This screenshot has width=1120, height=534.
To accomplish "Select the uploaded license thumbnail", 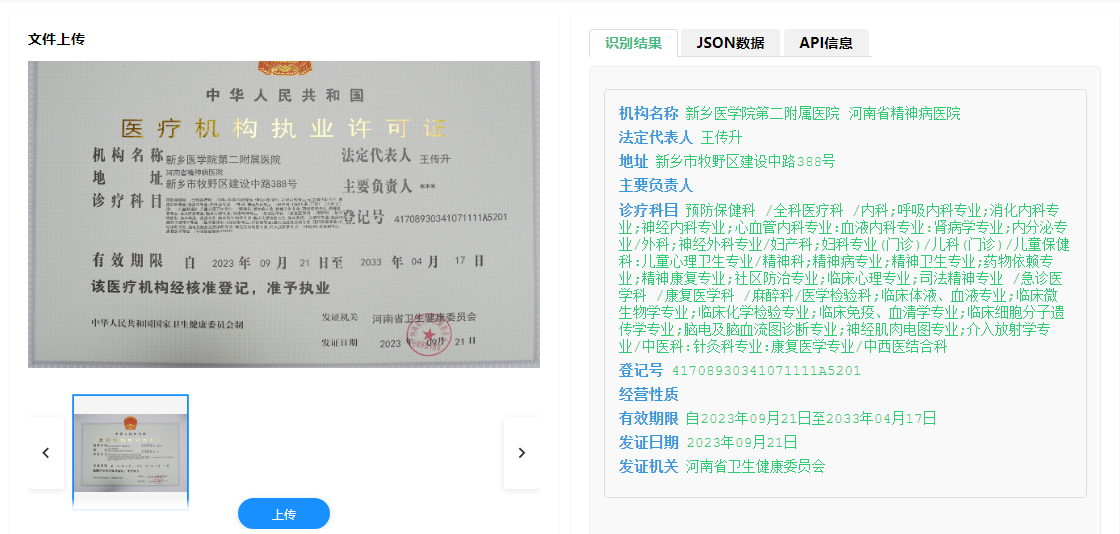I will [130, 451].
